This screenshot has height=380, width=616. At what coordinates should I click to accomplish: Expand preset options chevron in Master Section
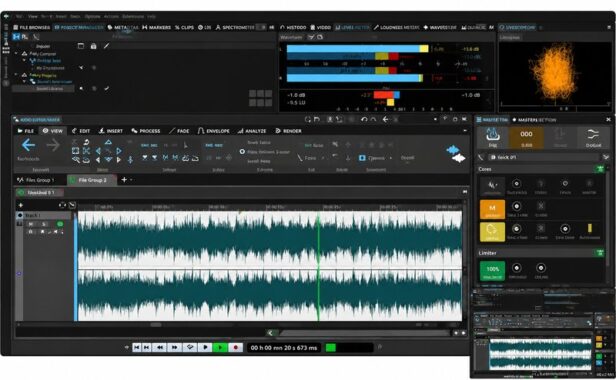pyautogui.click(x=606, y=157)
